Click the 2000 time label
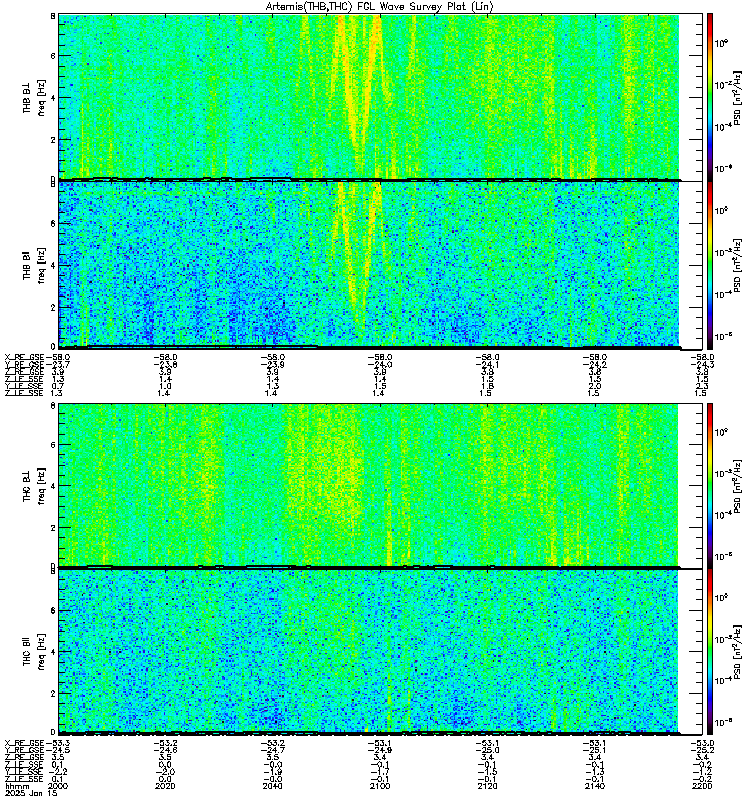Screen dimensions: 750x800 point(57,786)
